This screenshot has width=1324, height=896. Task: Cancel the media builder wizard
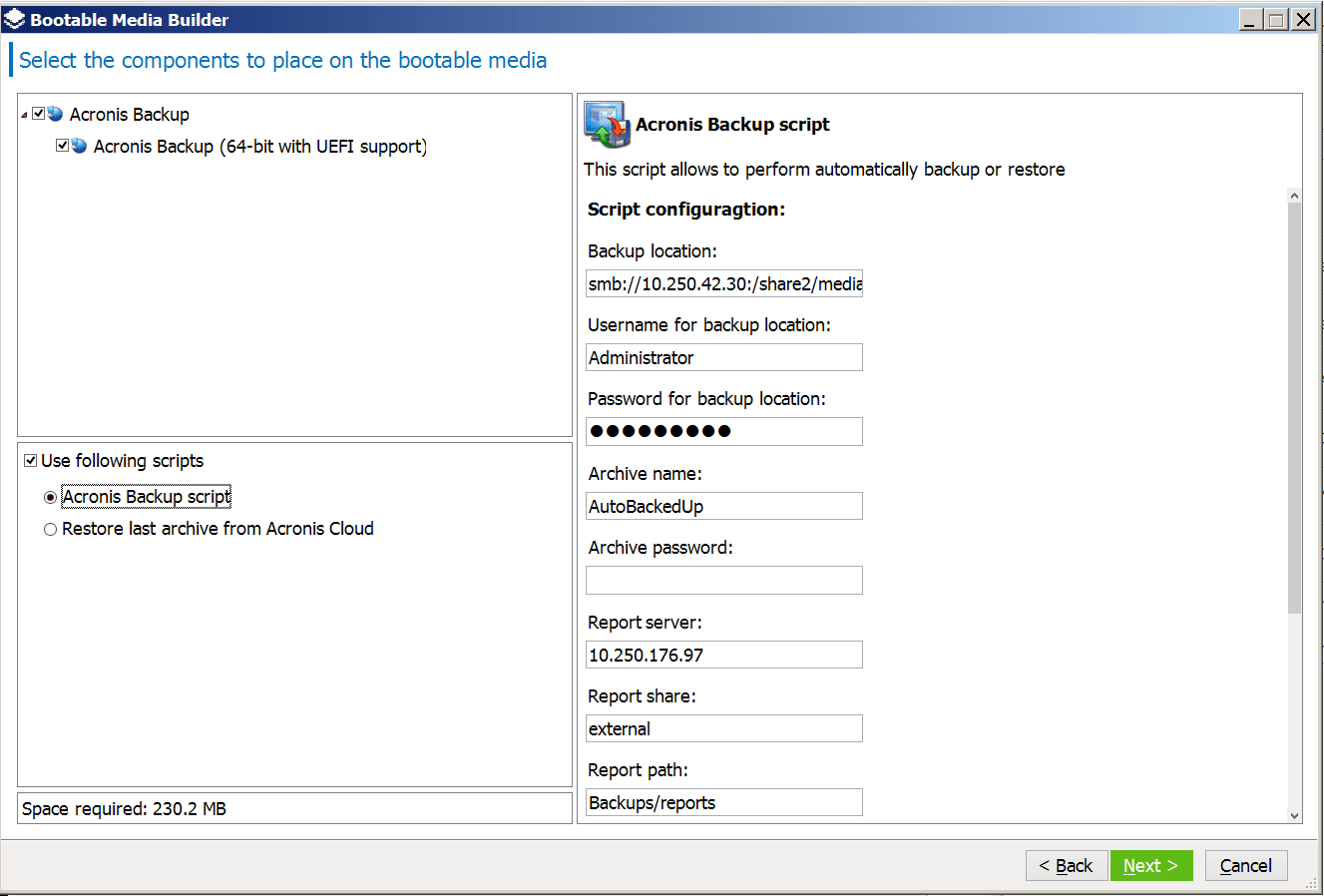pos(1245,865)
